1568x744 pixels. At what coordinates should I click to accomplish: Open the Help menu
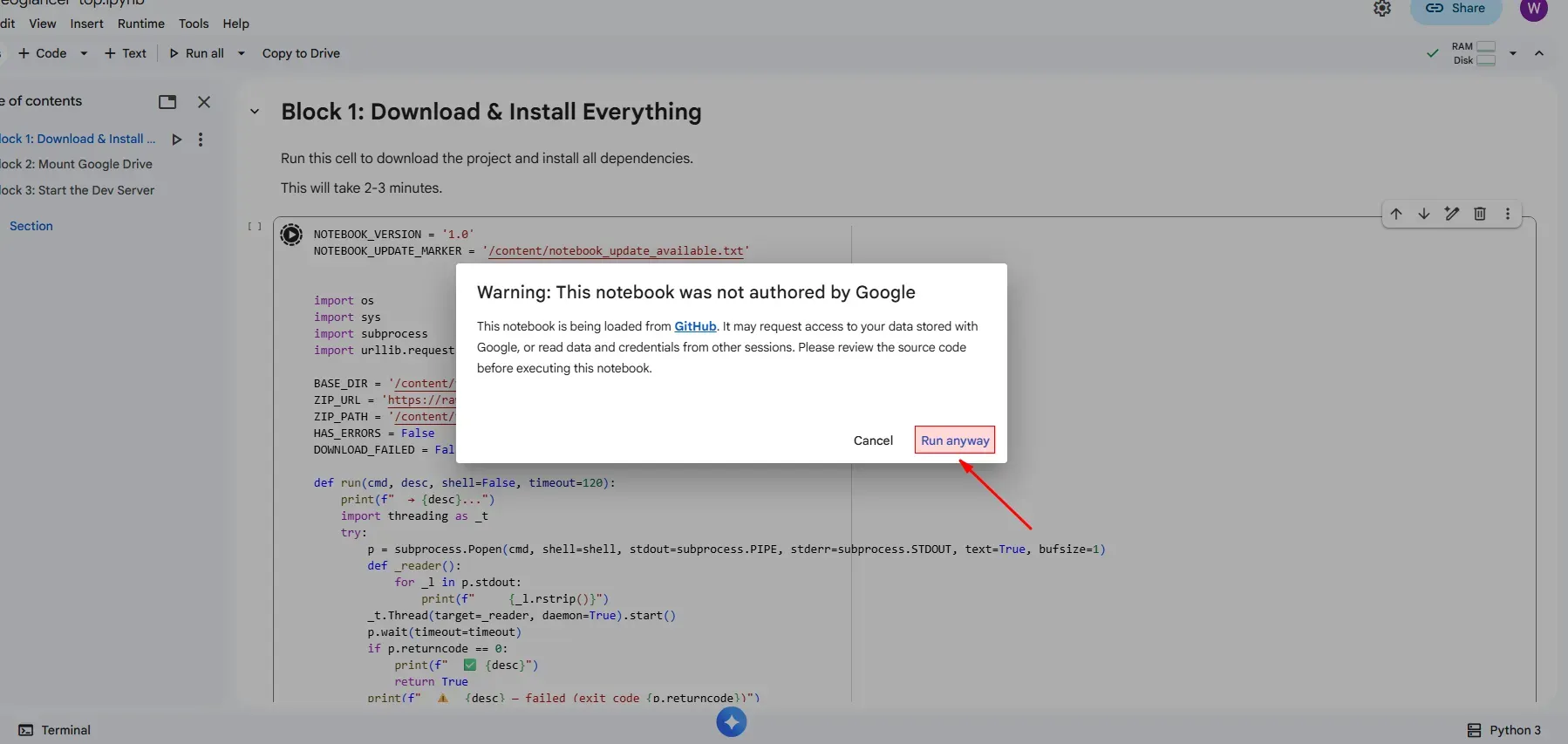[235, 24]
